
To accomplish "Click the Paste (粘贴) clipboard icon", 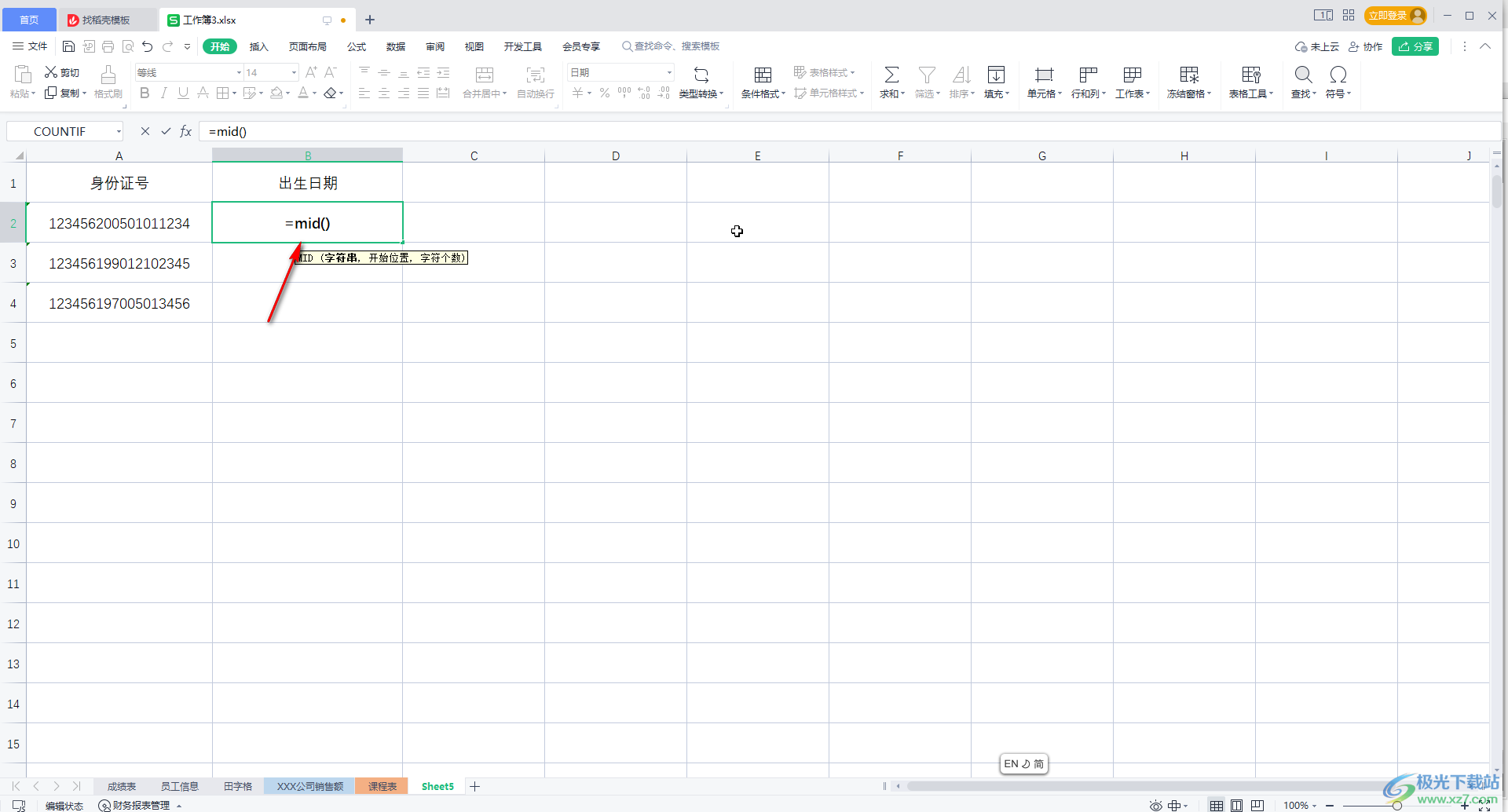I will [23, 75].
